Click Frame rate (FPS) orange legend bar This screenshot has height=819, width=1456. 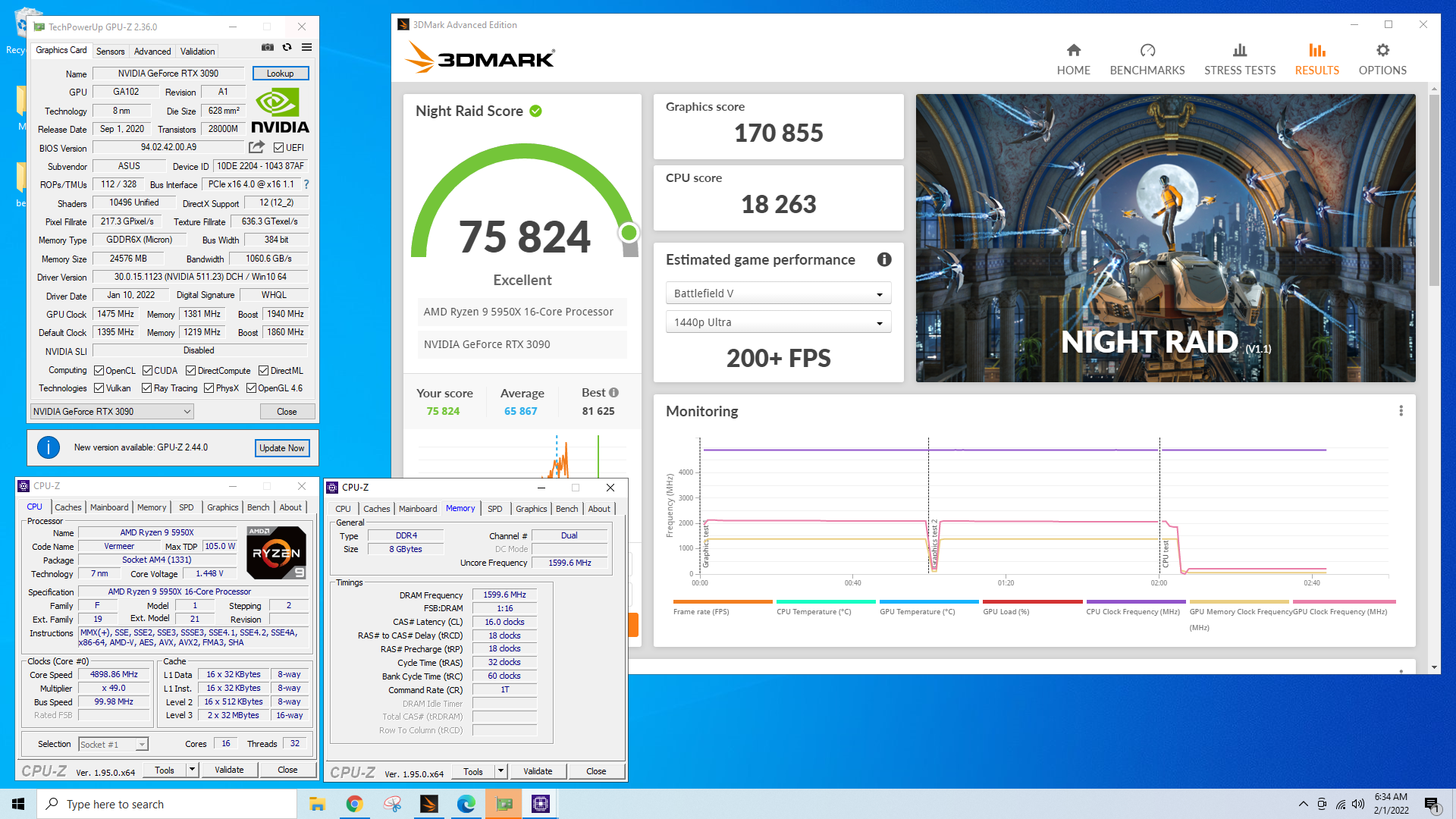coord(722,601)
